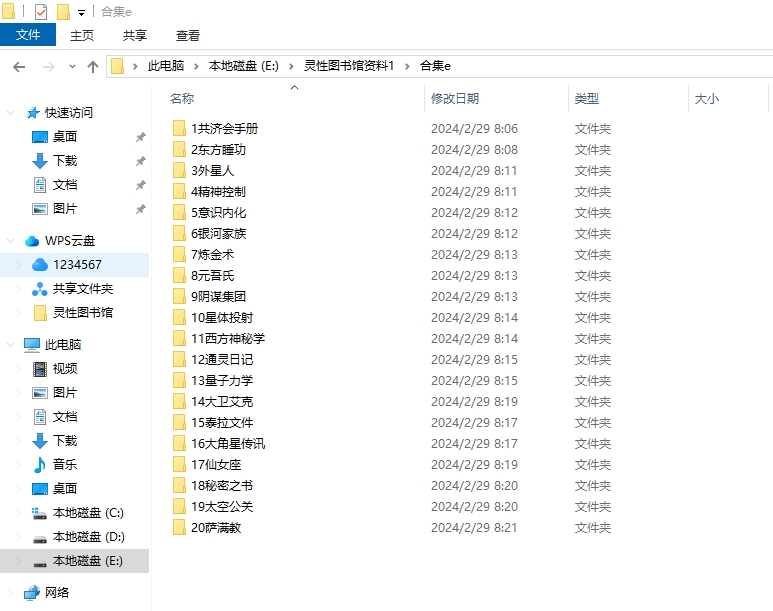Click the forward navigation arrow
Image resolution: width=773 pixels, height=611 pixels.
[48, 67]
